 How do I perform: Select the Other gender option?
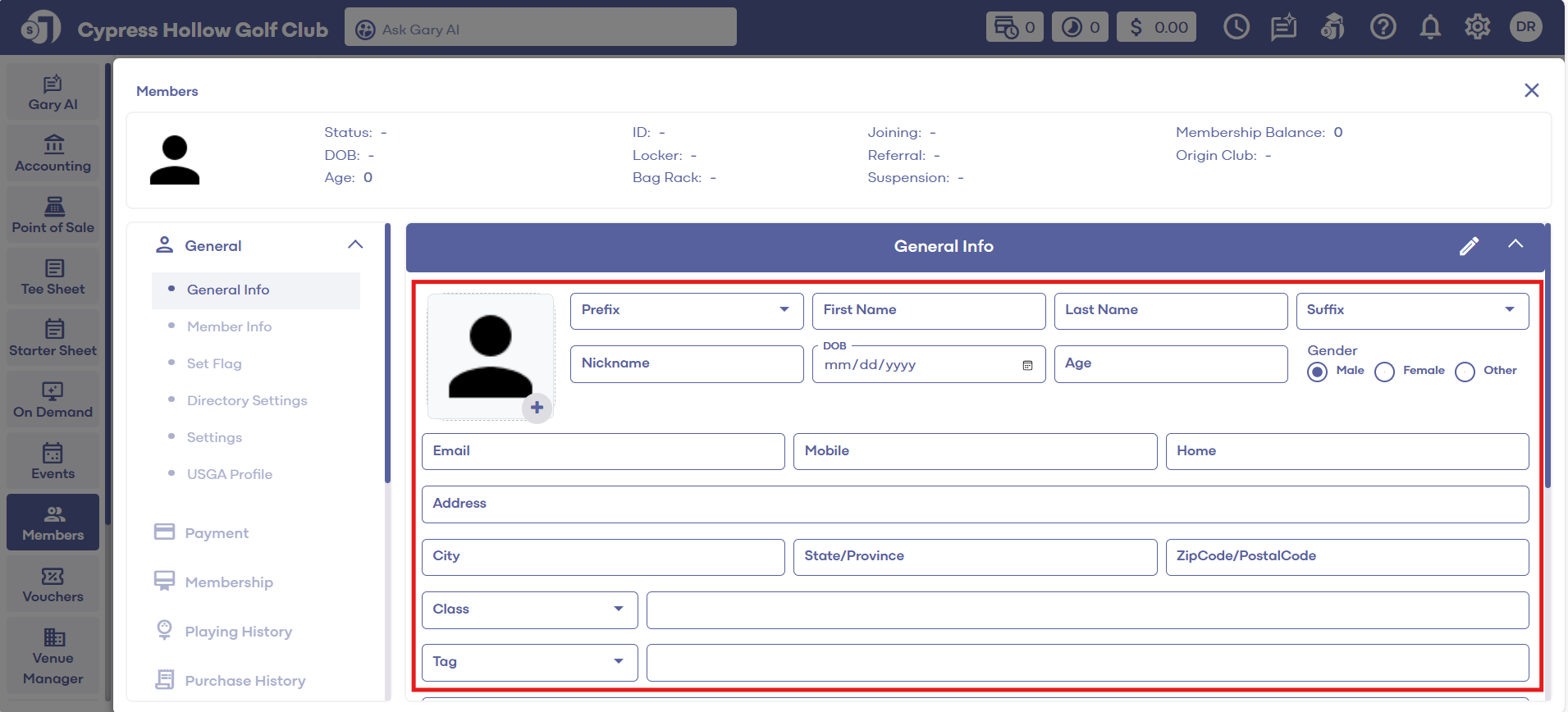pyautogui.click(x=1465, y=372)
